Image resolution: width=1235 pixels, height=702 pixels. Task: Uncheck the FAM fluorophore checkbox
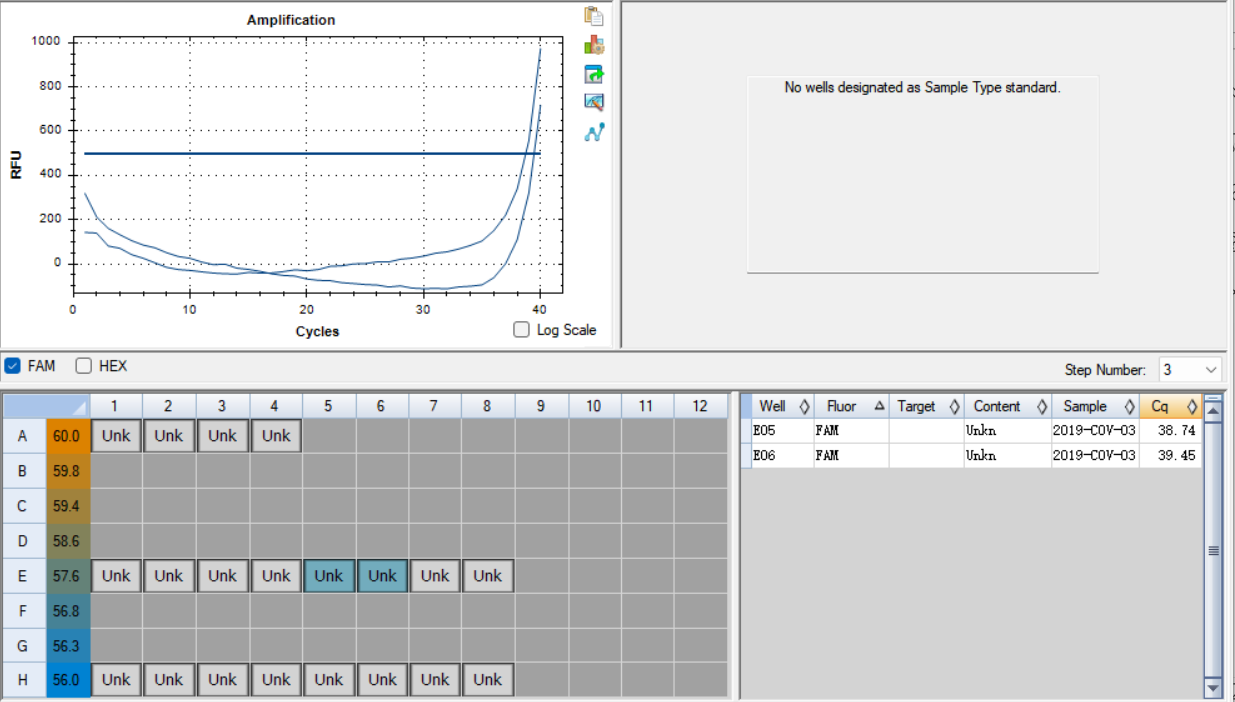pyautogui.click(x=13, y=366)
